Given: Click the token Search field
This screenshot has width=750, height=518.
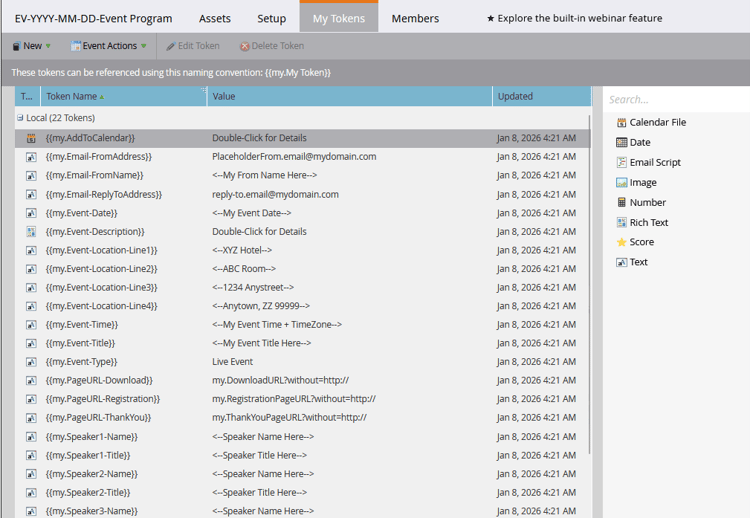Looking at the screenshot, I should coord(676,99).
